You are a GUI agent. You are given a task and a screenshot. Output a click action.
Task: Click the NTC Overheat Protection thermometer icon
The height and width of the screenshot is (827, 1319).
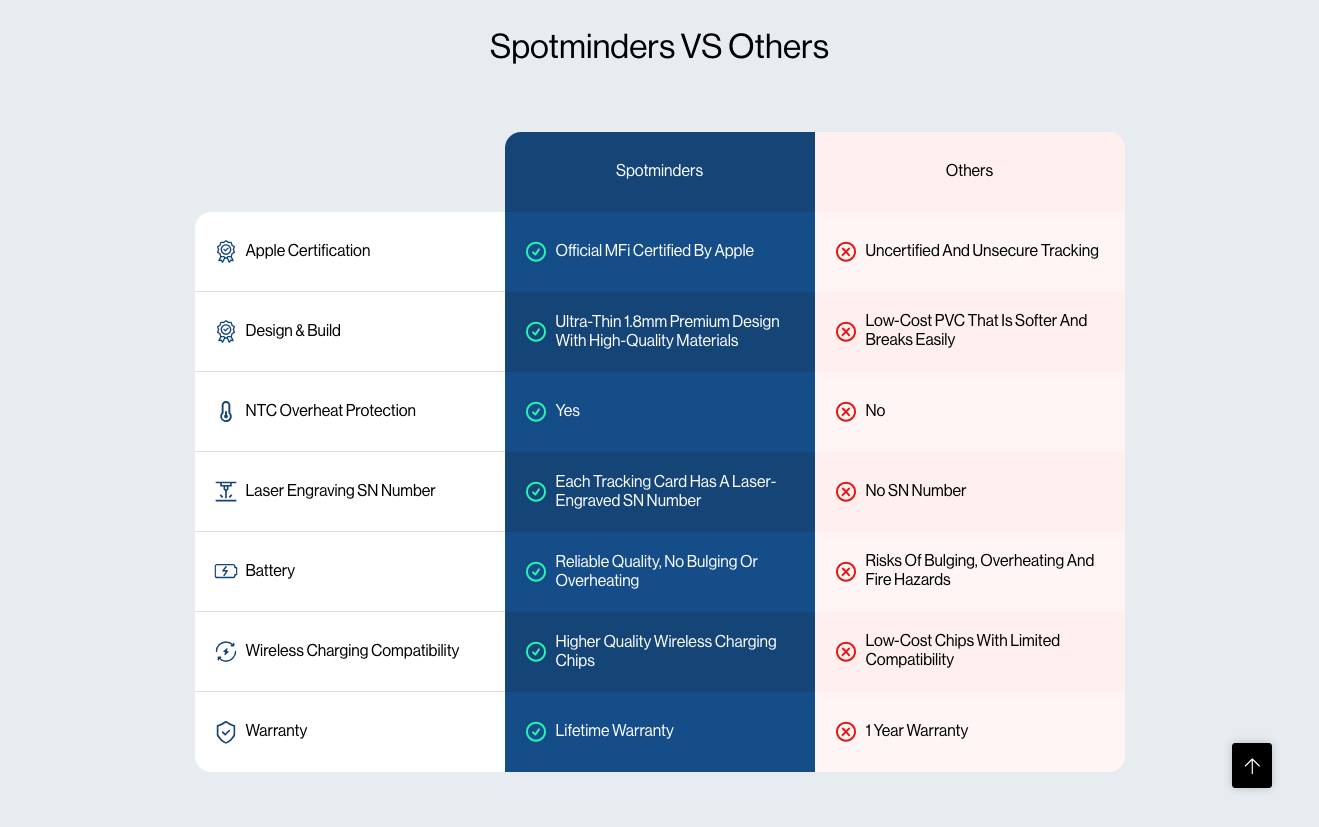(226, 411)
